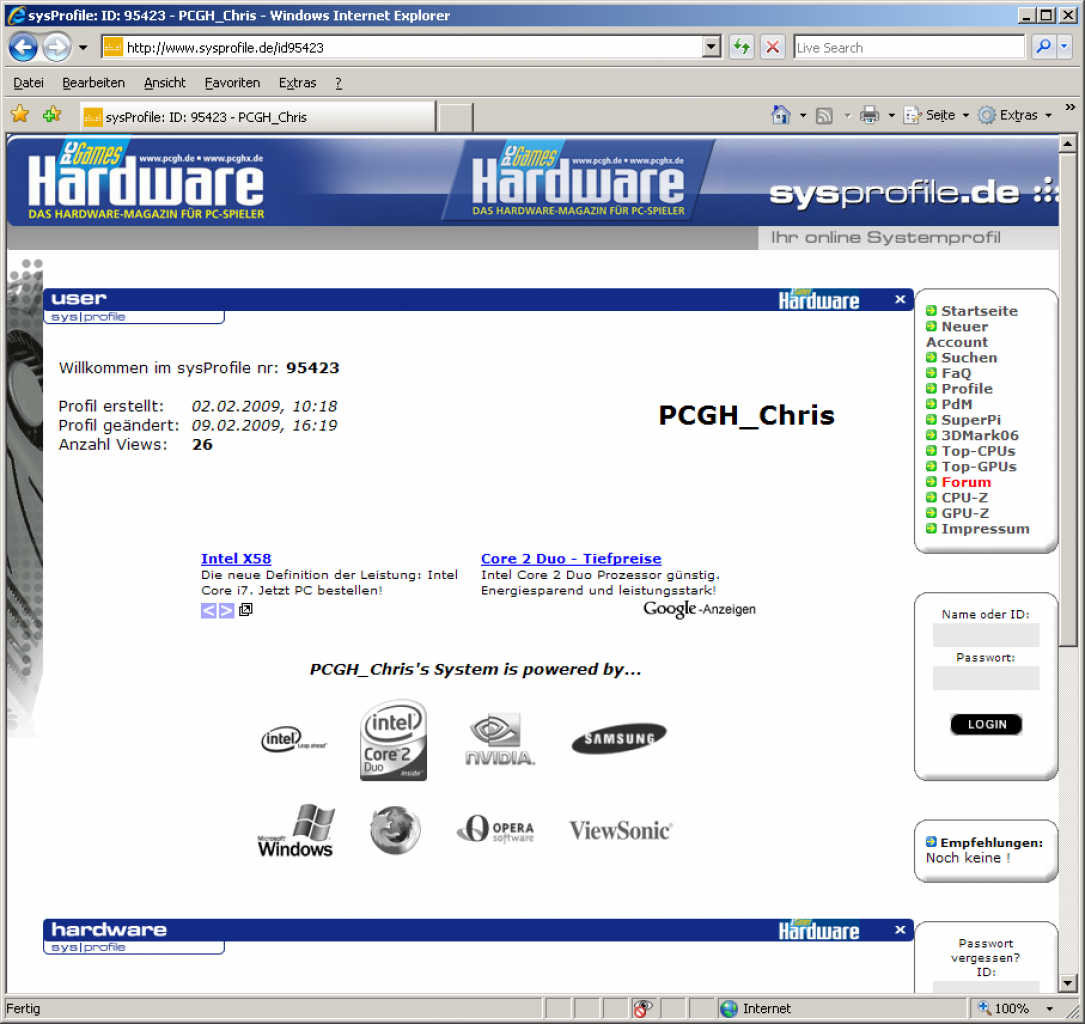This screenshot has width=1085, height=1024.
Task: Click the Core 2 Duo - Tiefpreise link
Action: pyautogui.click(x=571, y=558)
